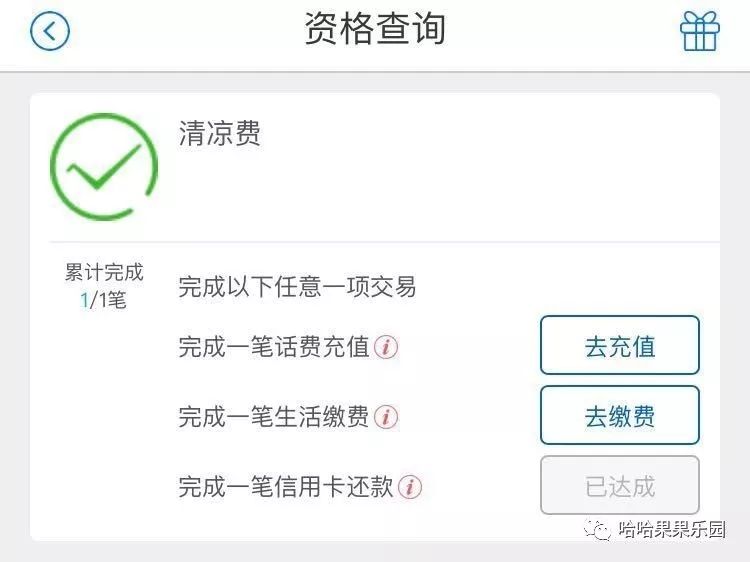Click the 完成一笔生活缴费 task text
The height and width of the screenshot is (562, 750).
[x=274, y=416]
